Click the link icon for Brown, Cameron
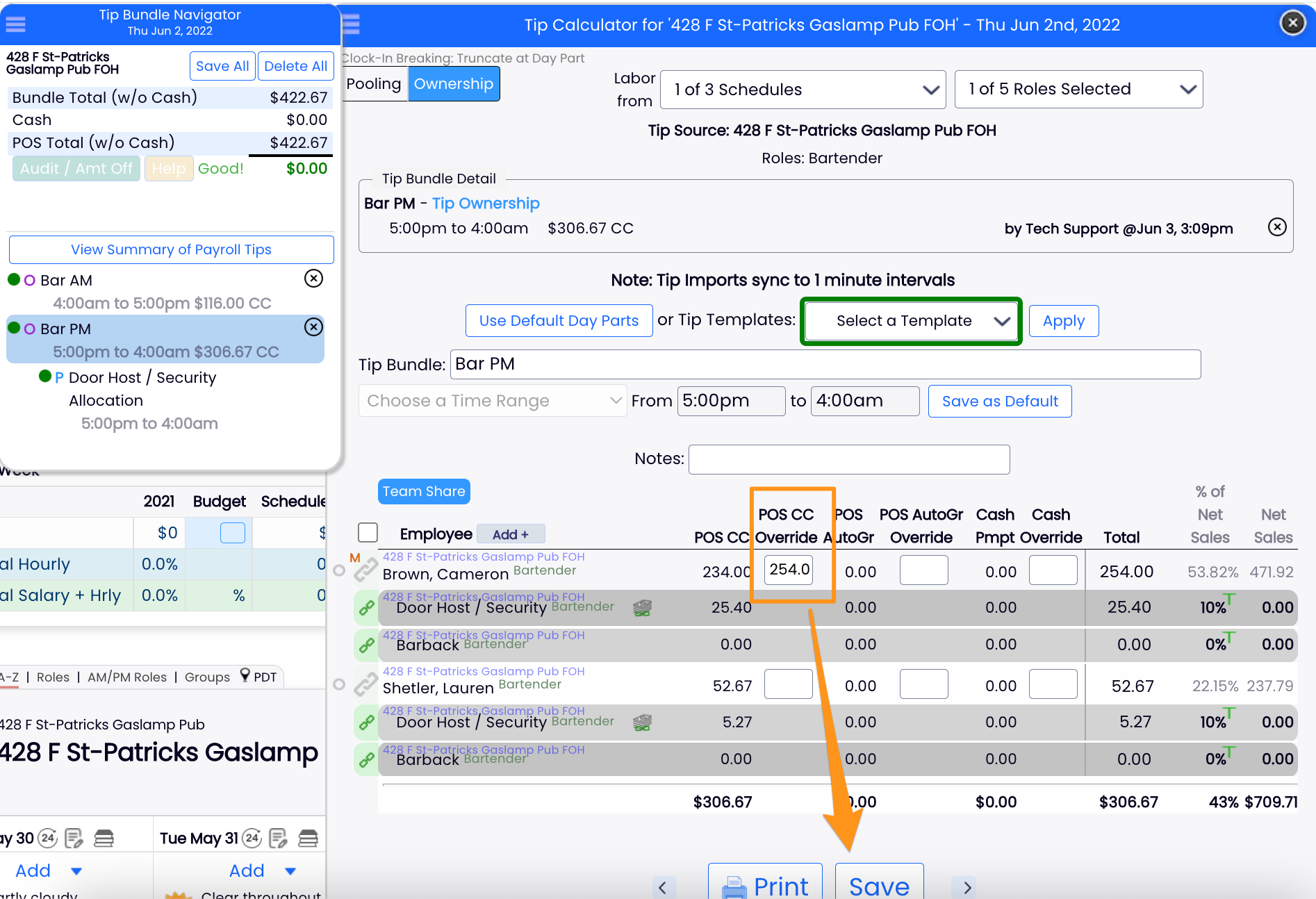The image size is (1316, 899). pos(365,571)
